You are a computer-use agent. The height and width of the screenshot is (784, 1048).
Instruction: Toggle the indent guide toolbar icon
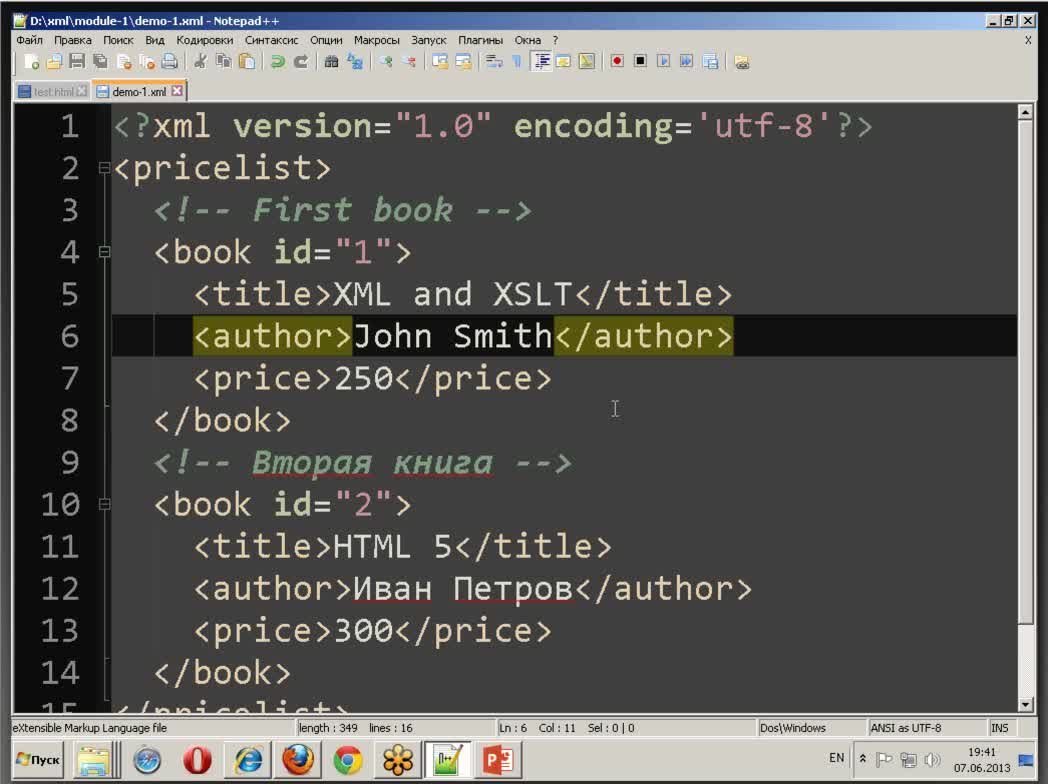click(x=541, y=62)
